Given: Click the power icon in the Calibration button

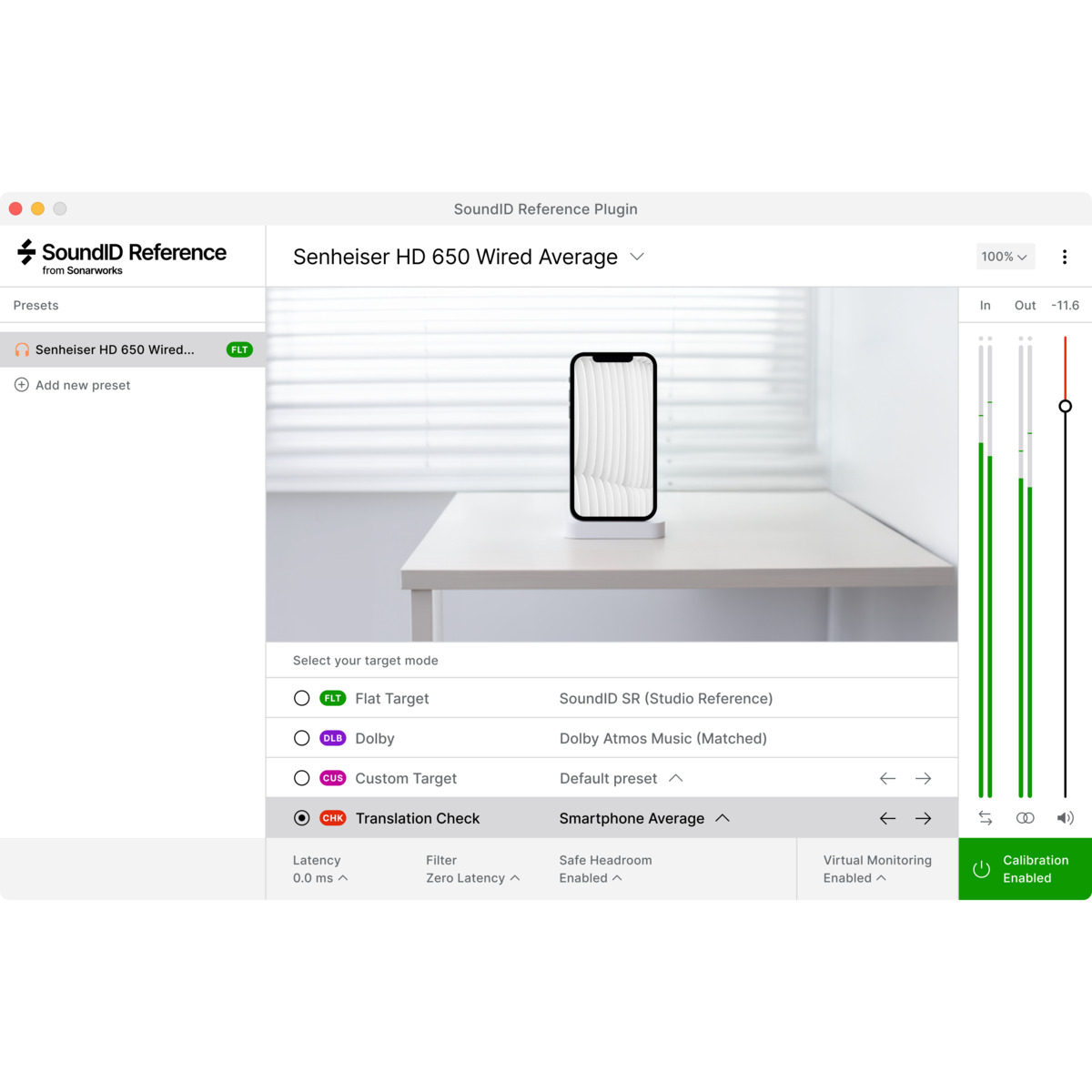Looking at the screenshot, I should (981, 869).
